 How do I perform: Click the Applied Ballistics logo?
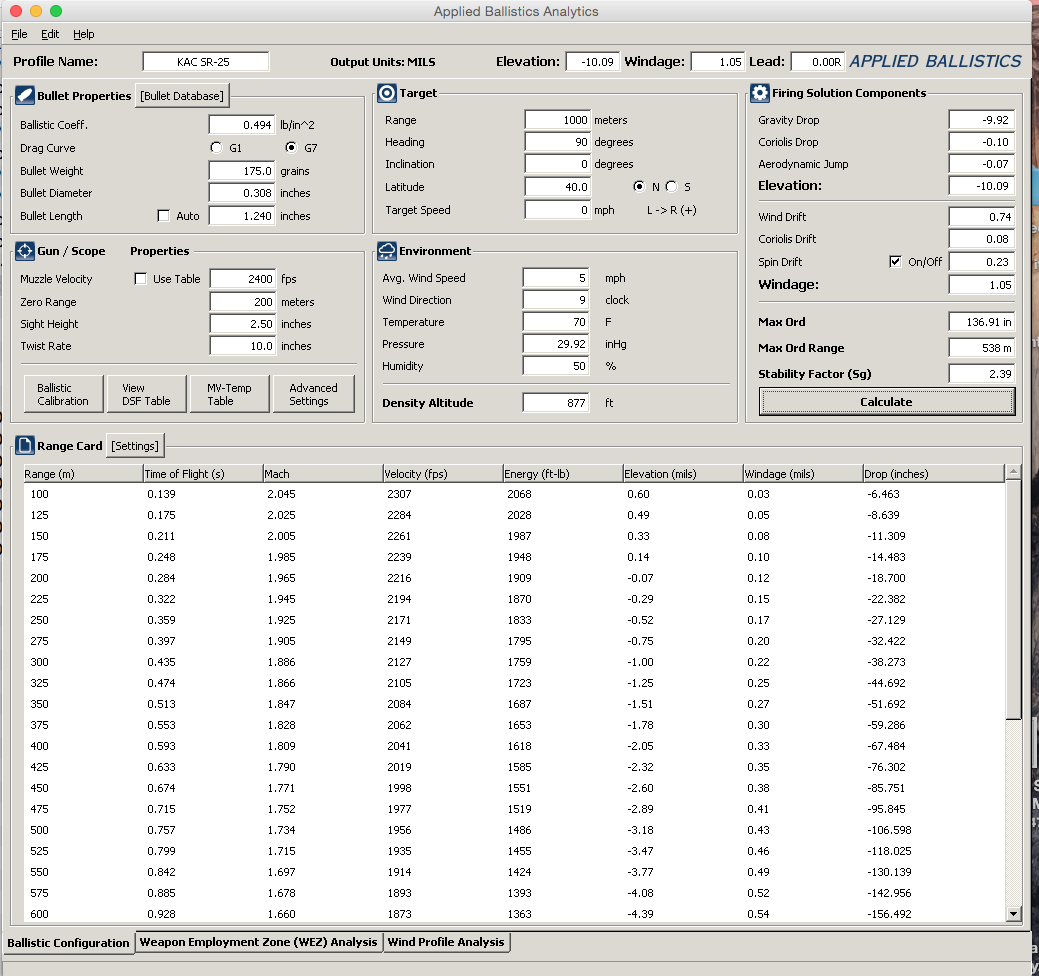935,61
